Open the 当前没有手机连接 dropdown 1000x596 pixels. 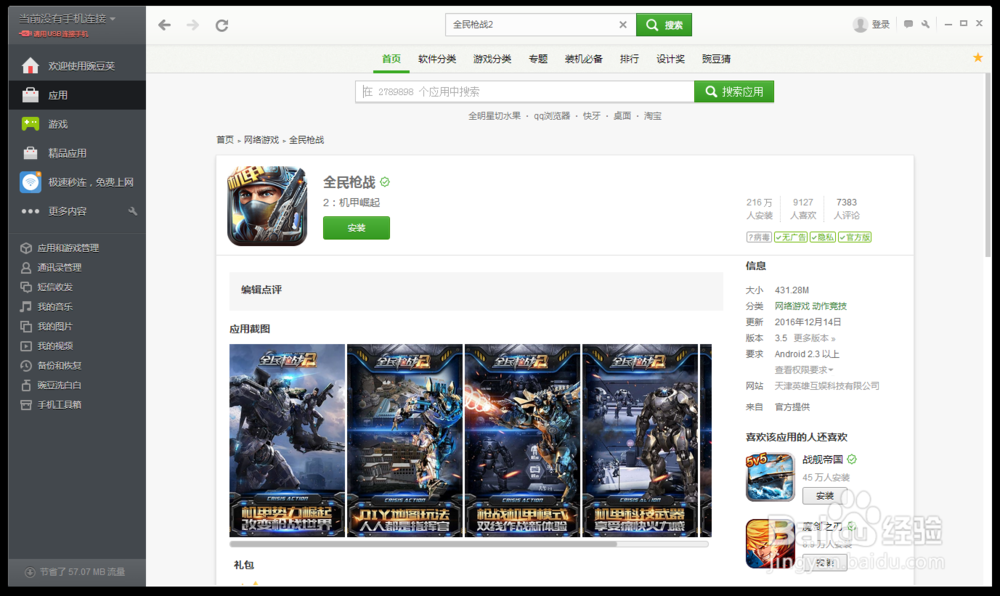click(67, 19)
